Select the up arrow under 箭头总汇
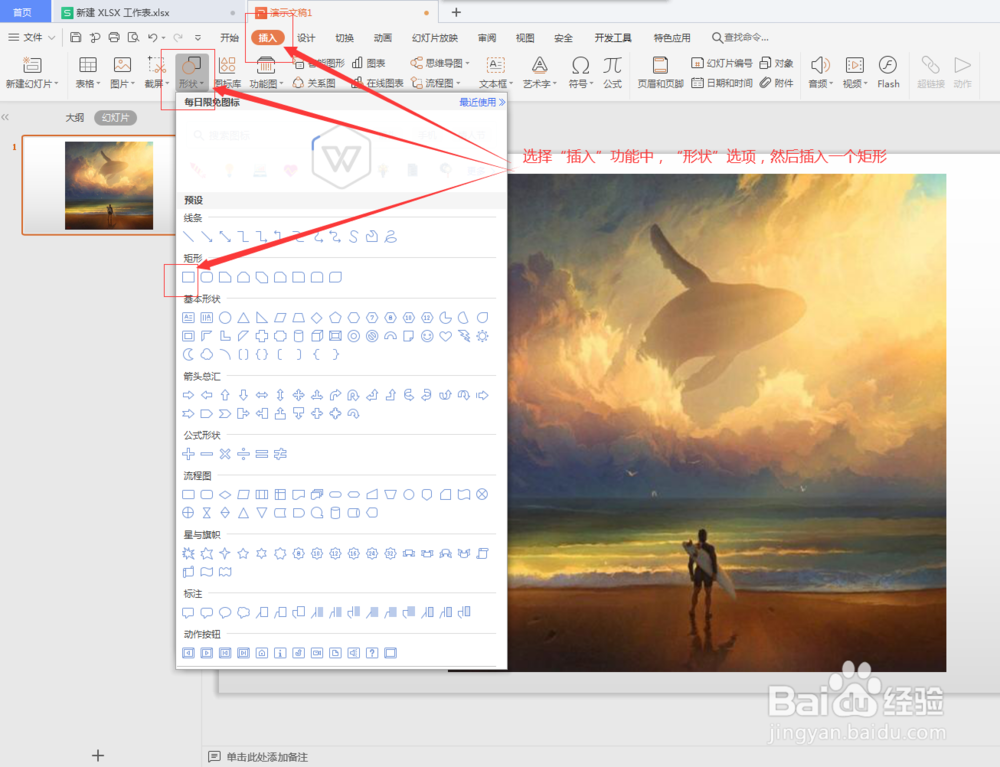Screen dimensions: 1000x767 (225, 395)
